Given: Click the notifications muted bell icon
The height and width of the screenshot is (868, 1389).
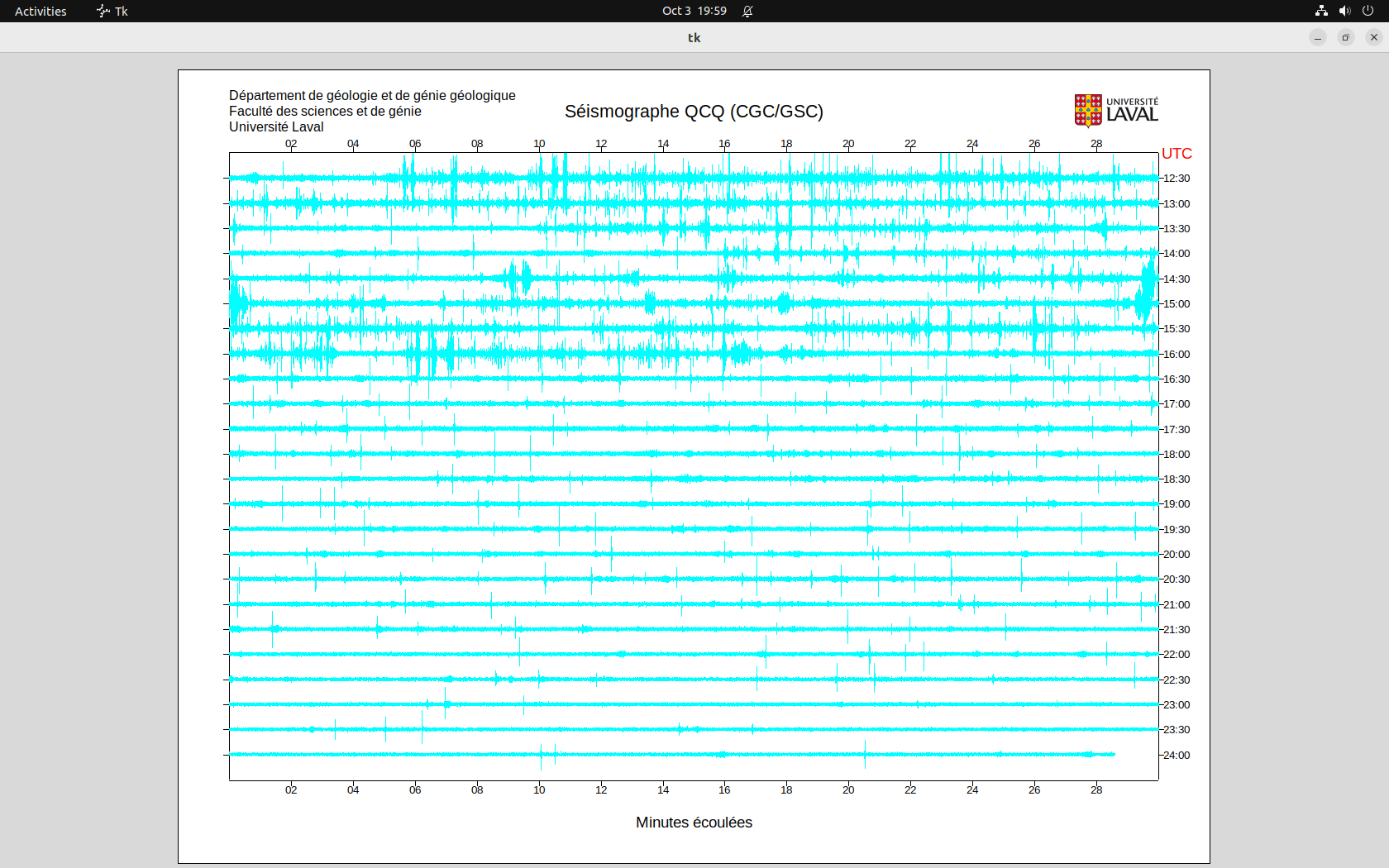Looking at the screenshot, I should coord(747,11).
